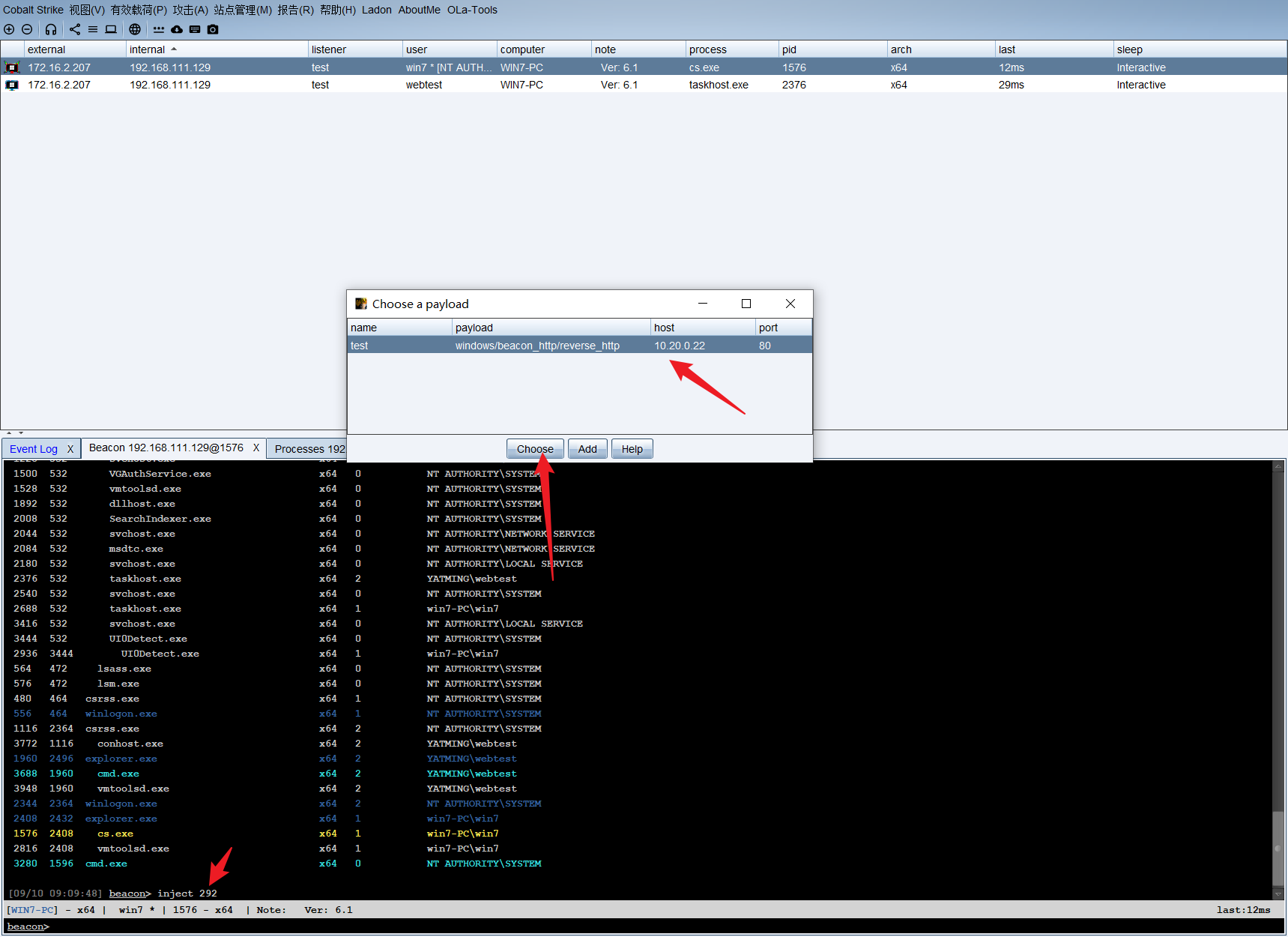Switch to session table list icon
This screenshot has width=1288, height=937.
point(93,29)
